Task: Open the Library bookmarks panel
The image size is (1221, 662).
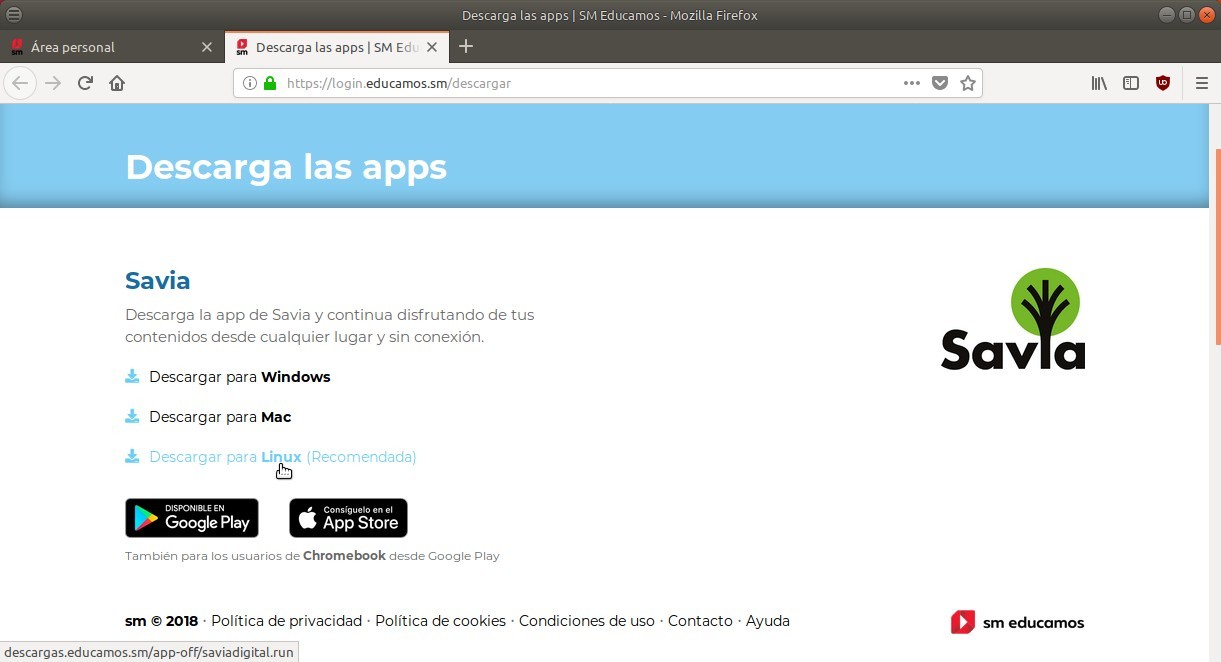Action: click(1099, 83)
